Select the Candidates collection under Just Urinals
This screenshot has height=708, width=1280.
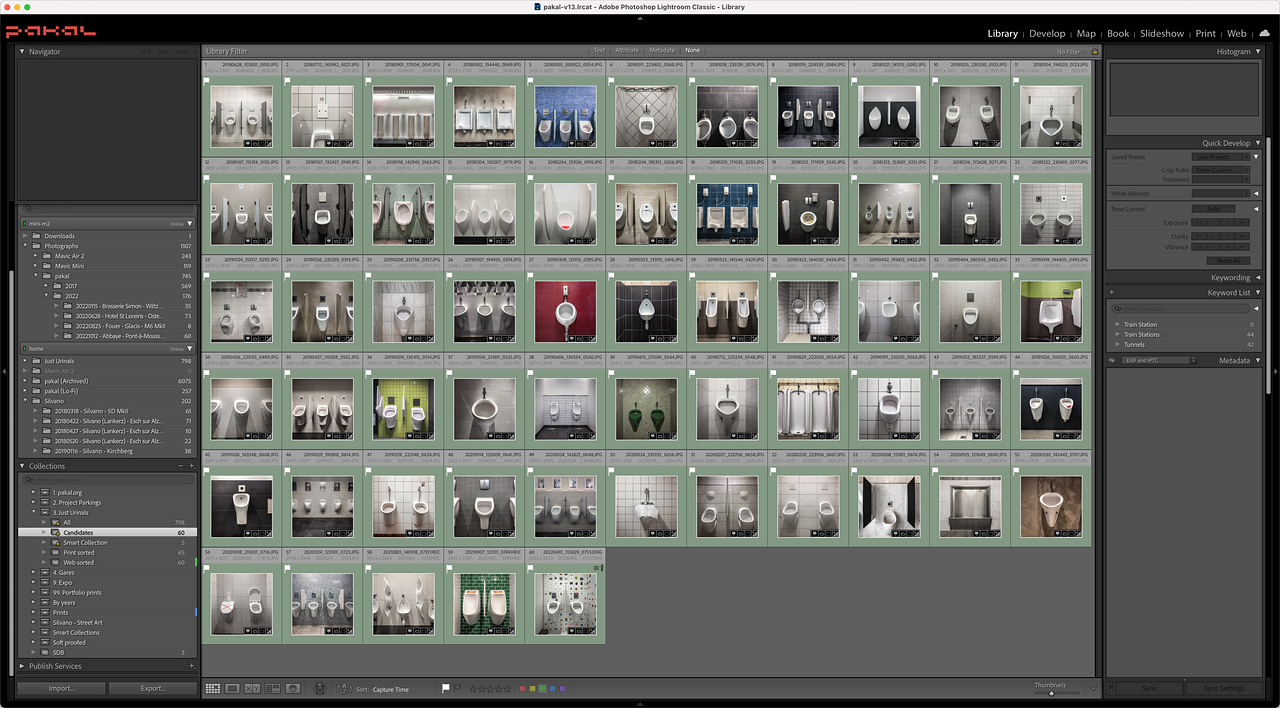point(80,532)
